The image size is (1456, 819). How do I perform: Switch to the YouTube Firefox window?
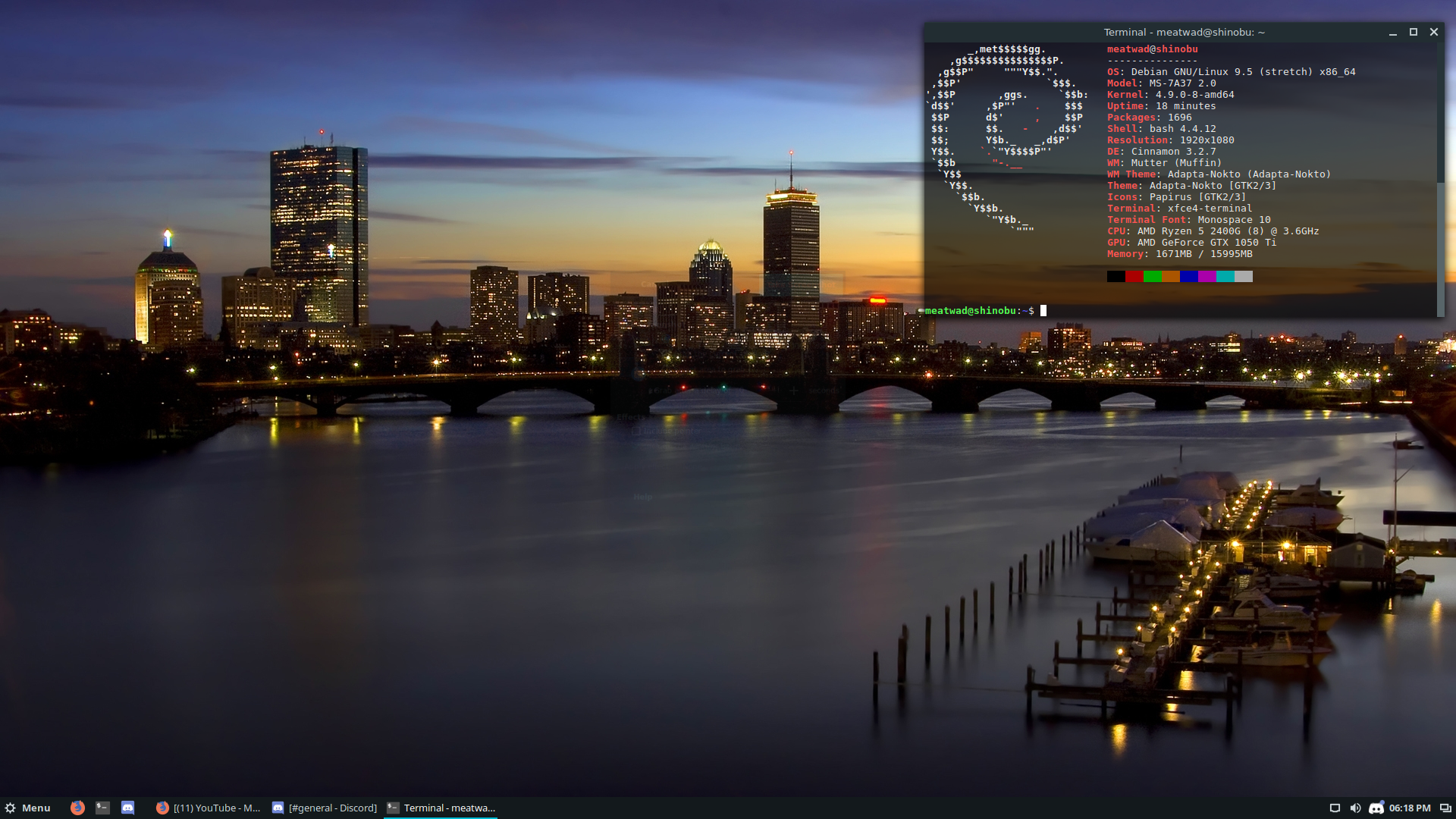208,808
